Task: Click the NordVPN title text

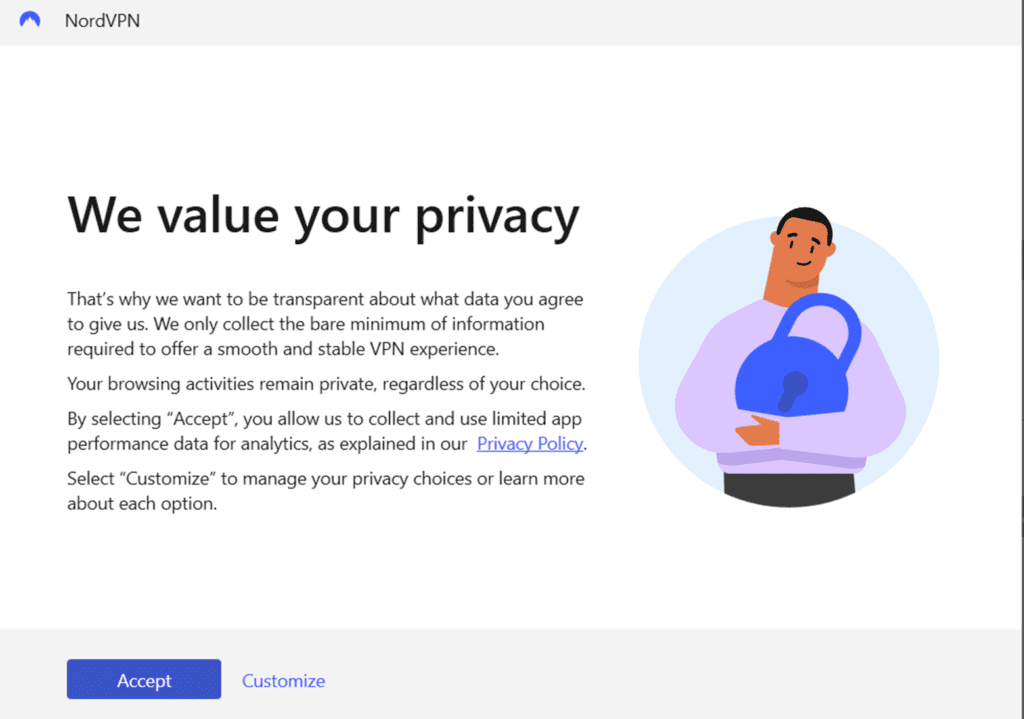Action: pyautogui.click(x=102, y=21)
